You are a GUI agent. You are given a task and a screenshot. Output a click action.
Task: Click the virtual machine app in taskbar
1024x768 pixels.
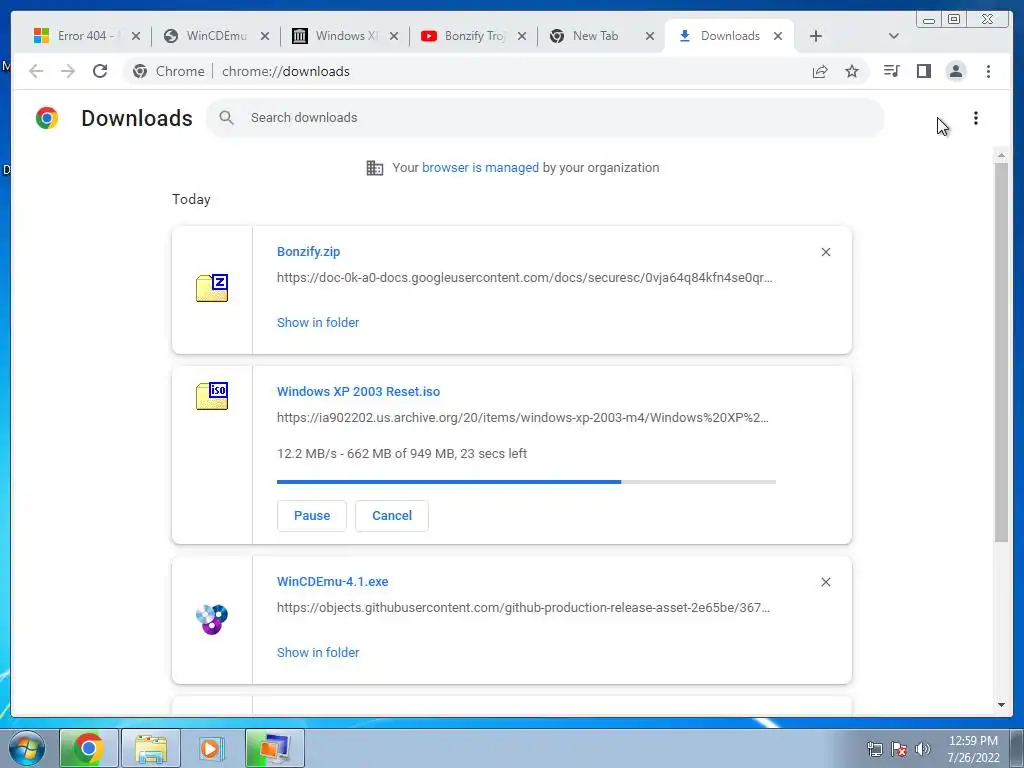click(274, 748)
